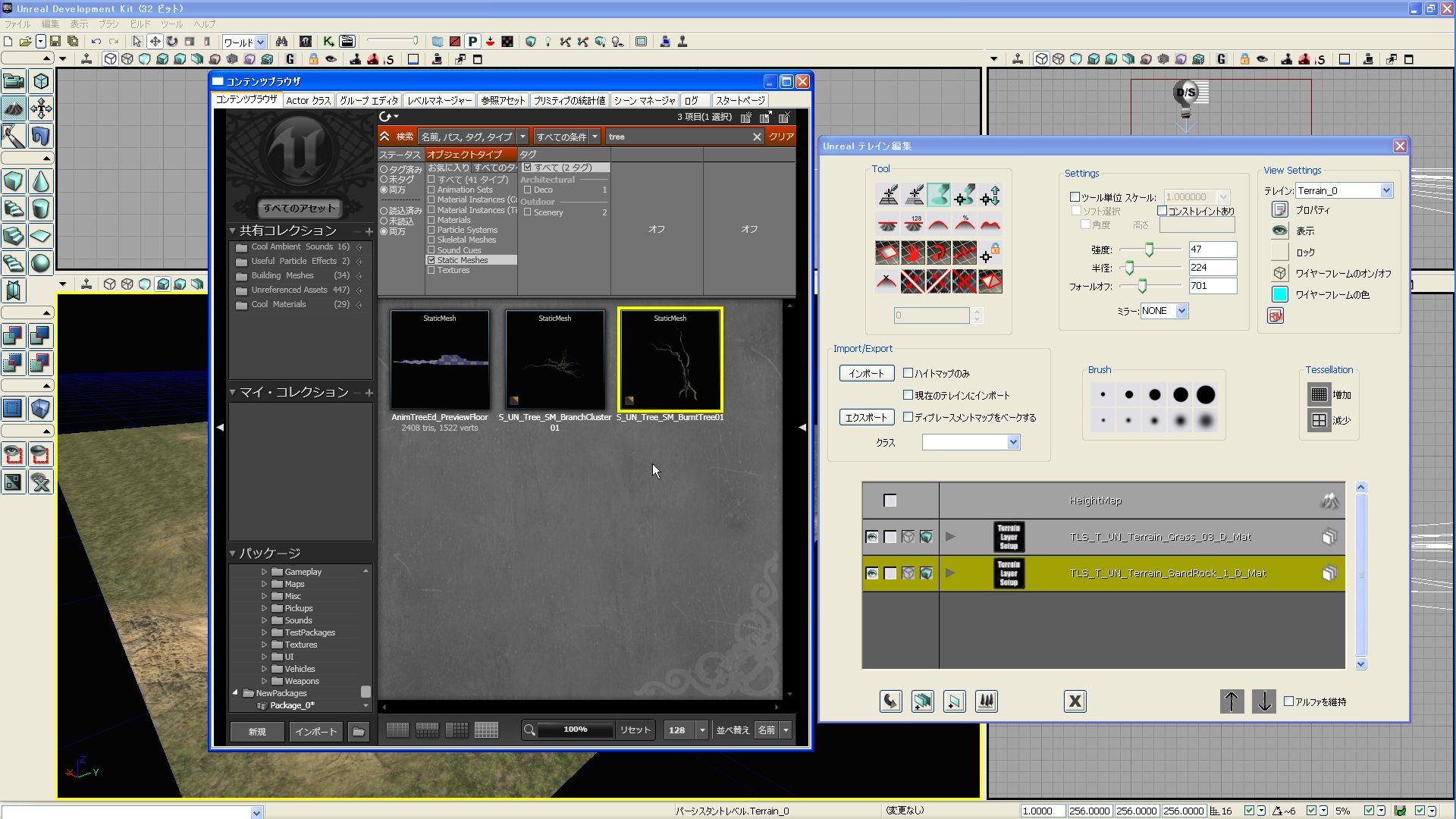This screenshot has width=1456, height=819.
Task: Move selected terrain layer up arrow
Action: (1231, 701)
